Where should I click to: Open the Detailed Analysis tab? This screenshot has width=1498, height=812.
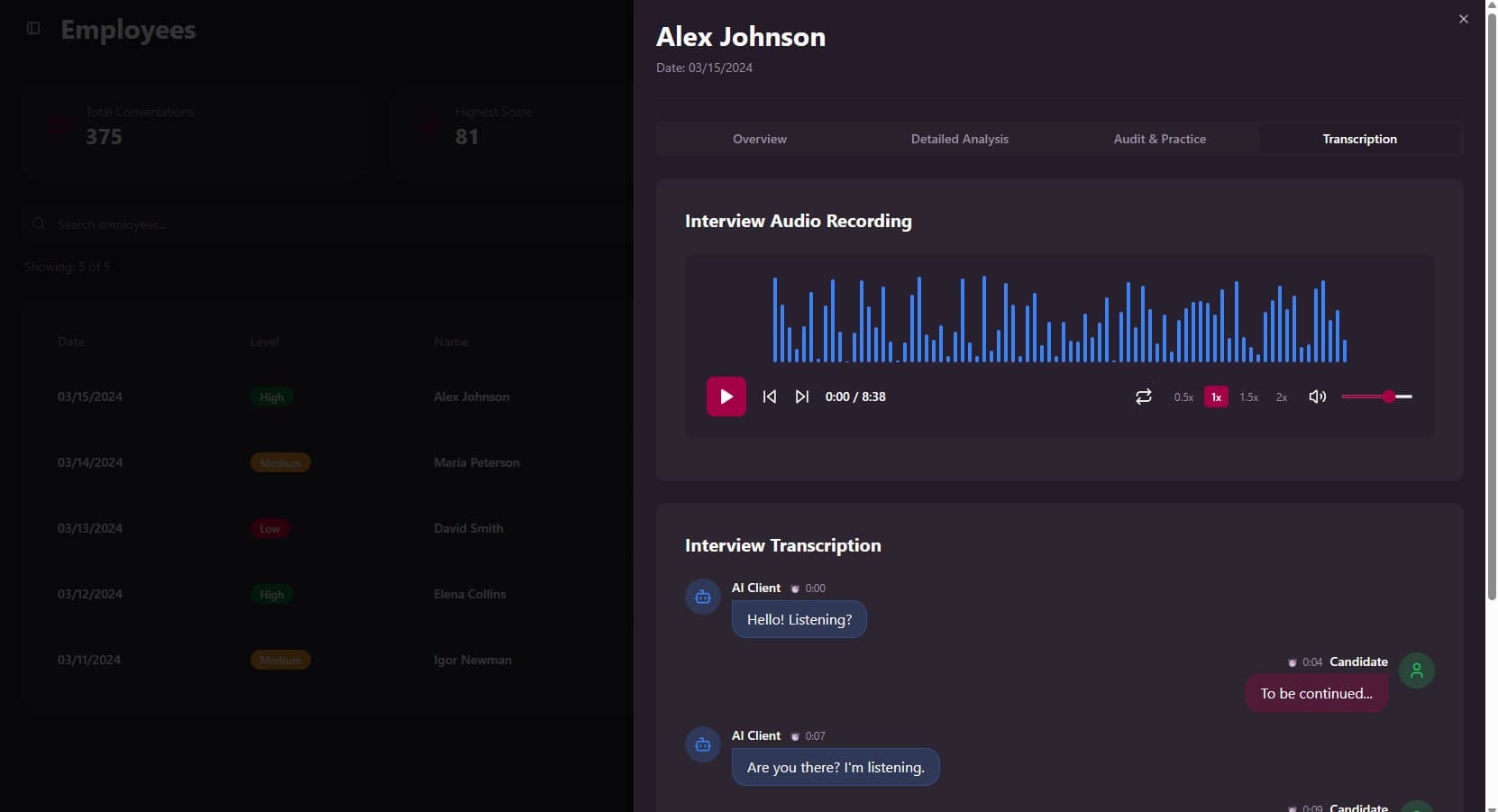(x=959, y=139)
